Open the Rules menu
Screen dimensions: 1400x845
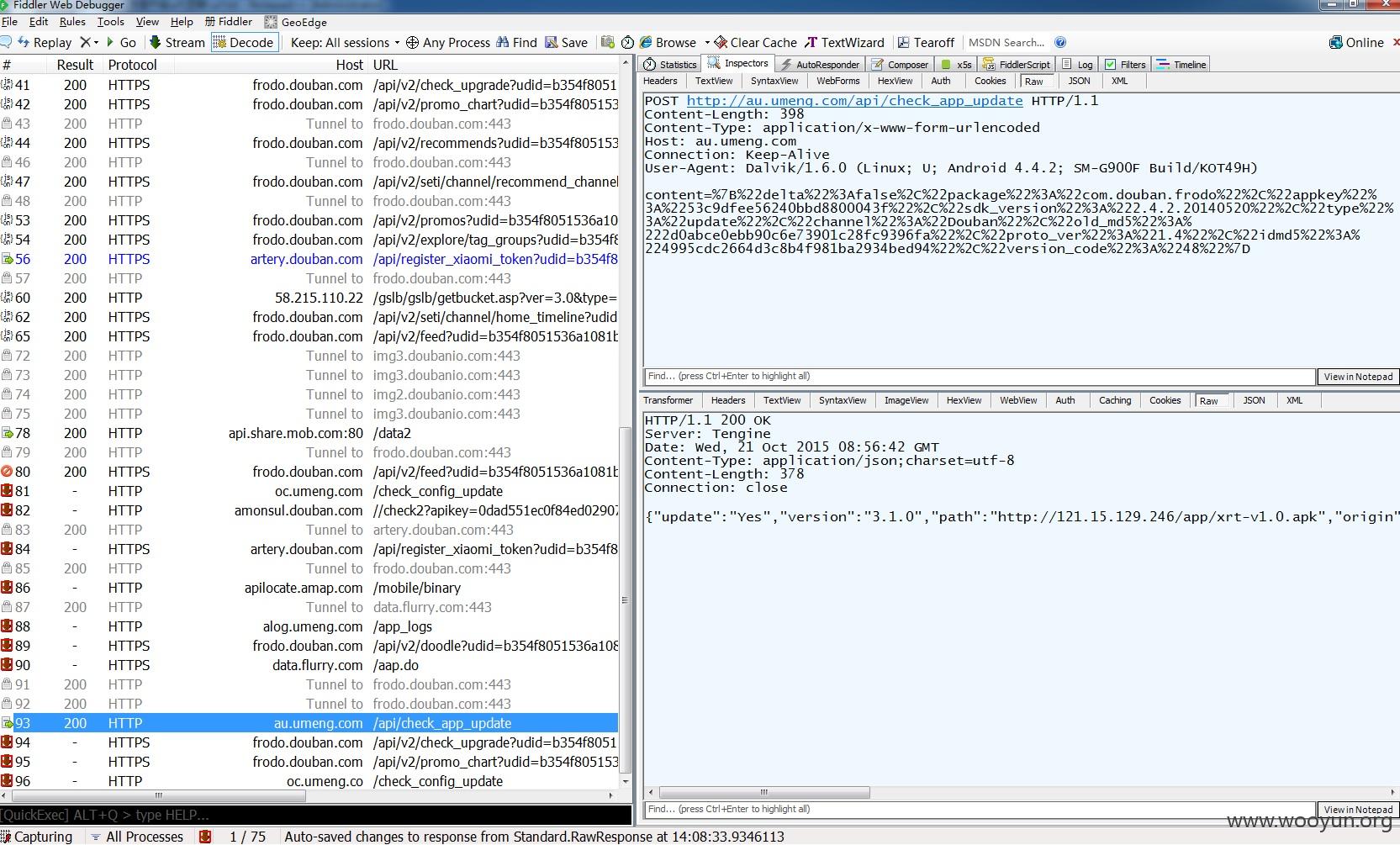(72, 22)
